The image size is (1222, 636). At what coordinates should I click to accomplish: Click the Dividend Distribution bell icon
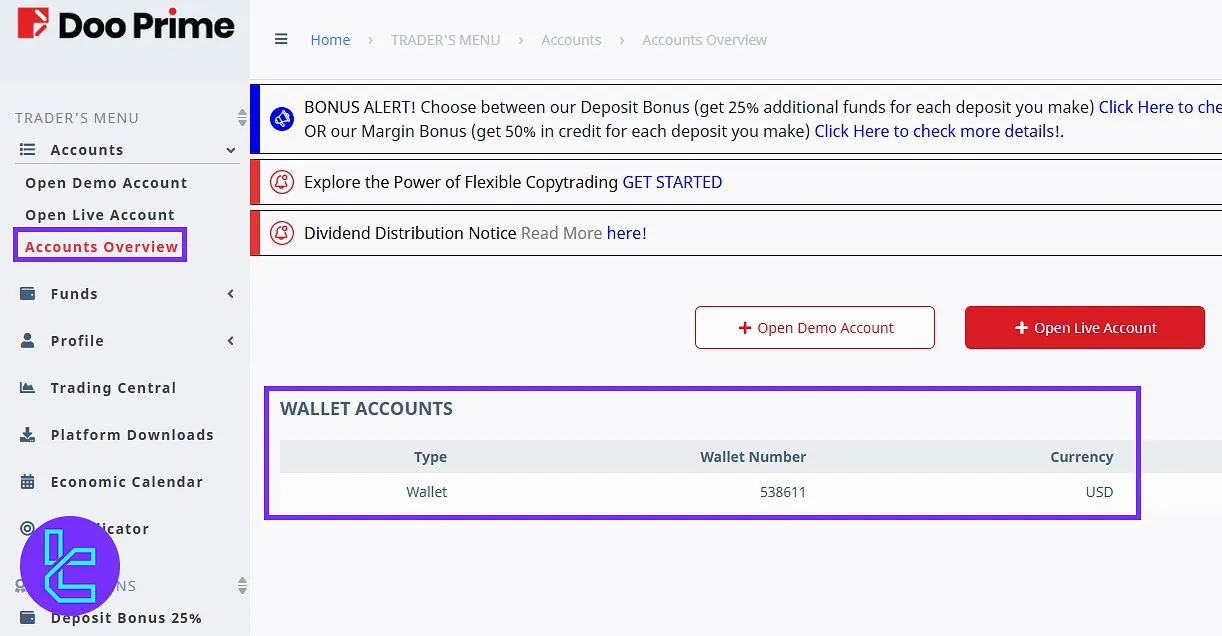coord(282,233)
